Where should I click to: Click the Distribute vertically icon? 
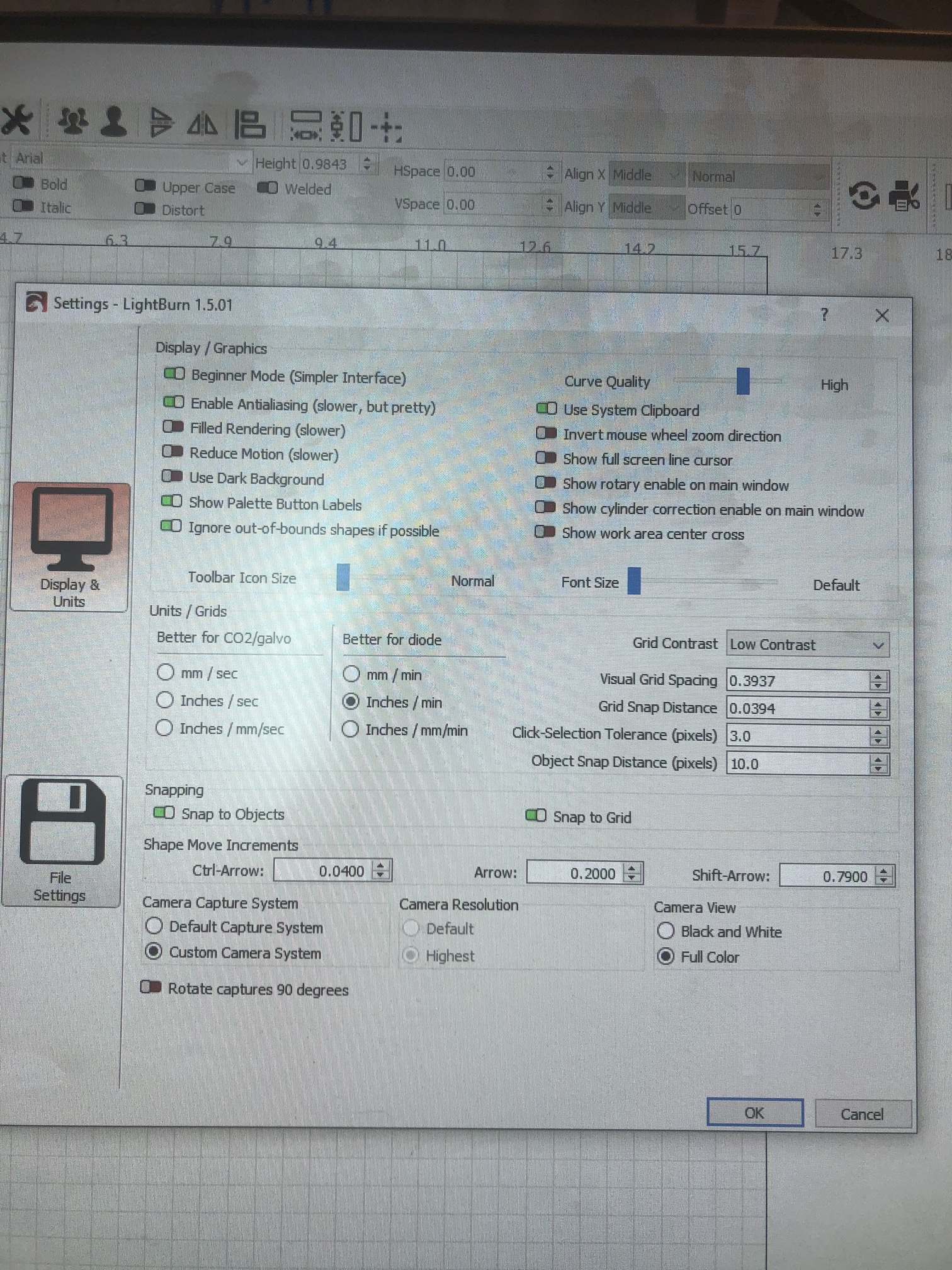click(x=347, y=126)
